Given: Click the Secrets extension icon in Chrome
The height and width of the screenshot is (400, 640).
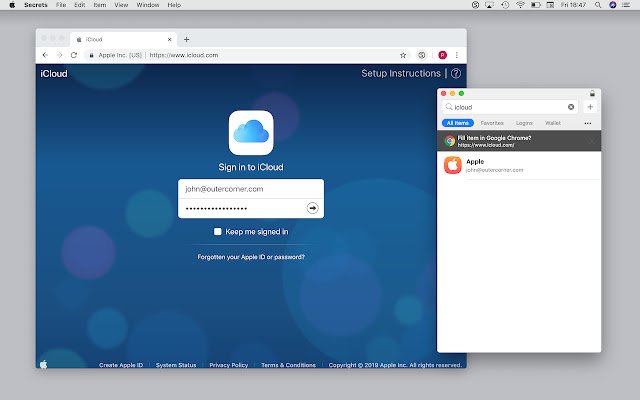Looking at the screenshot, I should click(x=422, y=55).
